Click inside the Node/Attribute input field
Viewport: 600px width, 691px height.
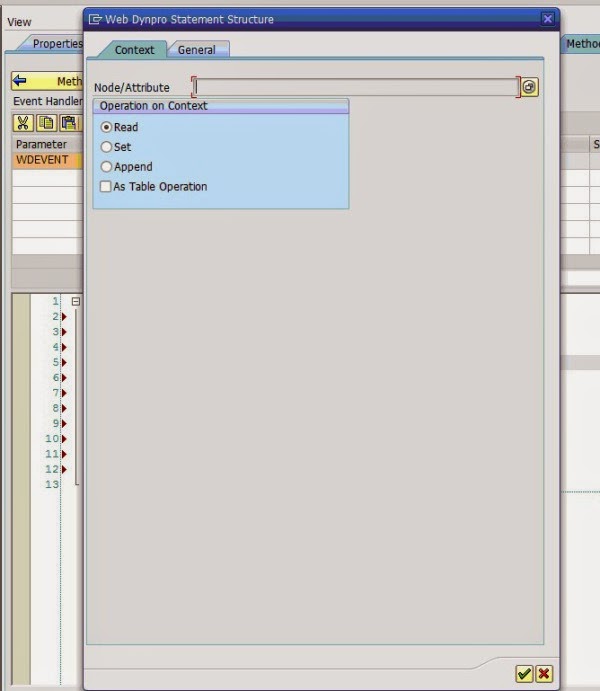355,88
